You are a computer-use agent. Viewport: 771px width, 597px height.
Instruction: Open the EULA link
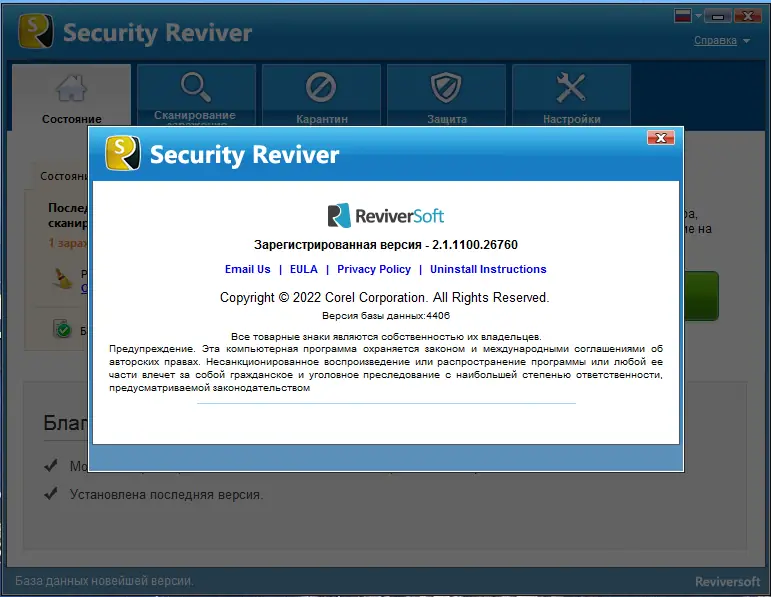coord(303,269)
